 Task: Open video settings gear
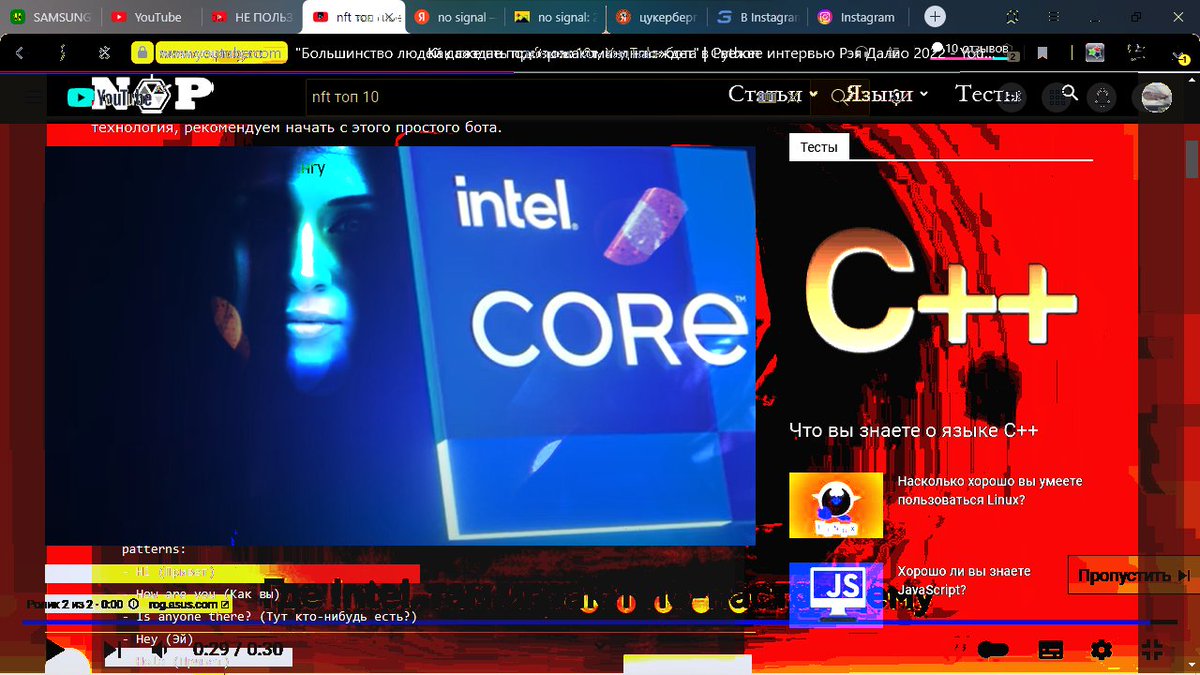coord(1101,650)
